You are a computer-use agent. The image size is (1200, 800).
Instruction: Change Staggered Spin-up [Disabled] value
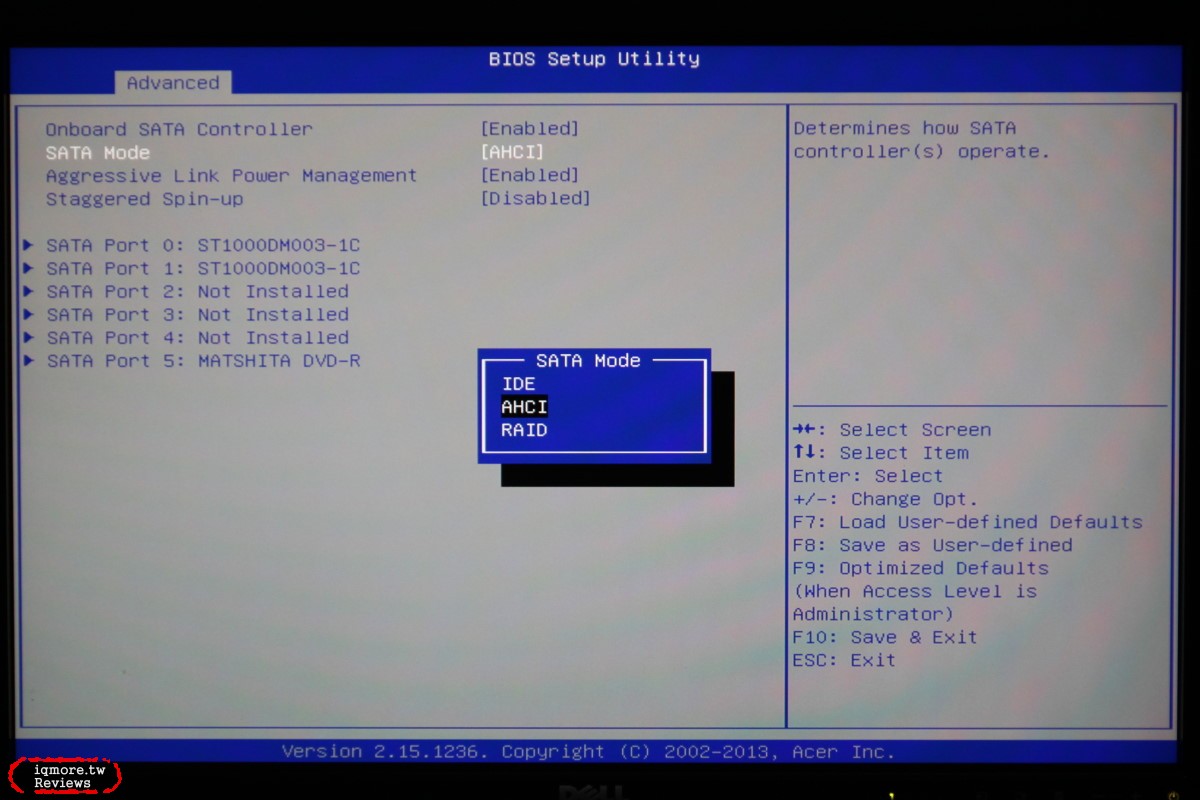pos(536,198)
